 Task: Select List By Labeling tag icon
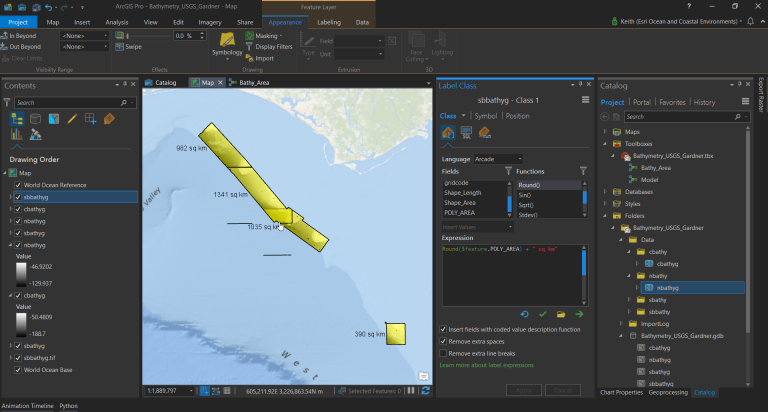pos(109,119)
